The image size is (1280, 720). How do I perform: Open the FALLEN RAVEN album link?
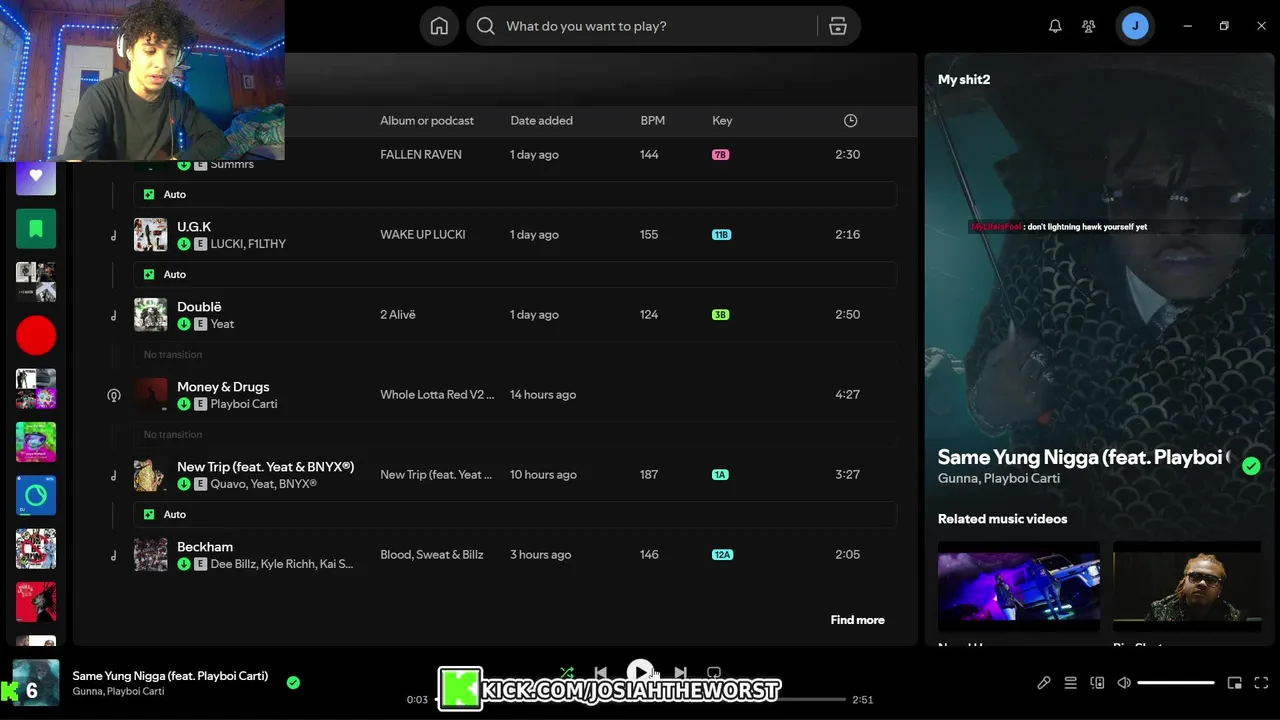pyautogui.click(x=421, y=155)
